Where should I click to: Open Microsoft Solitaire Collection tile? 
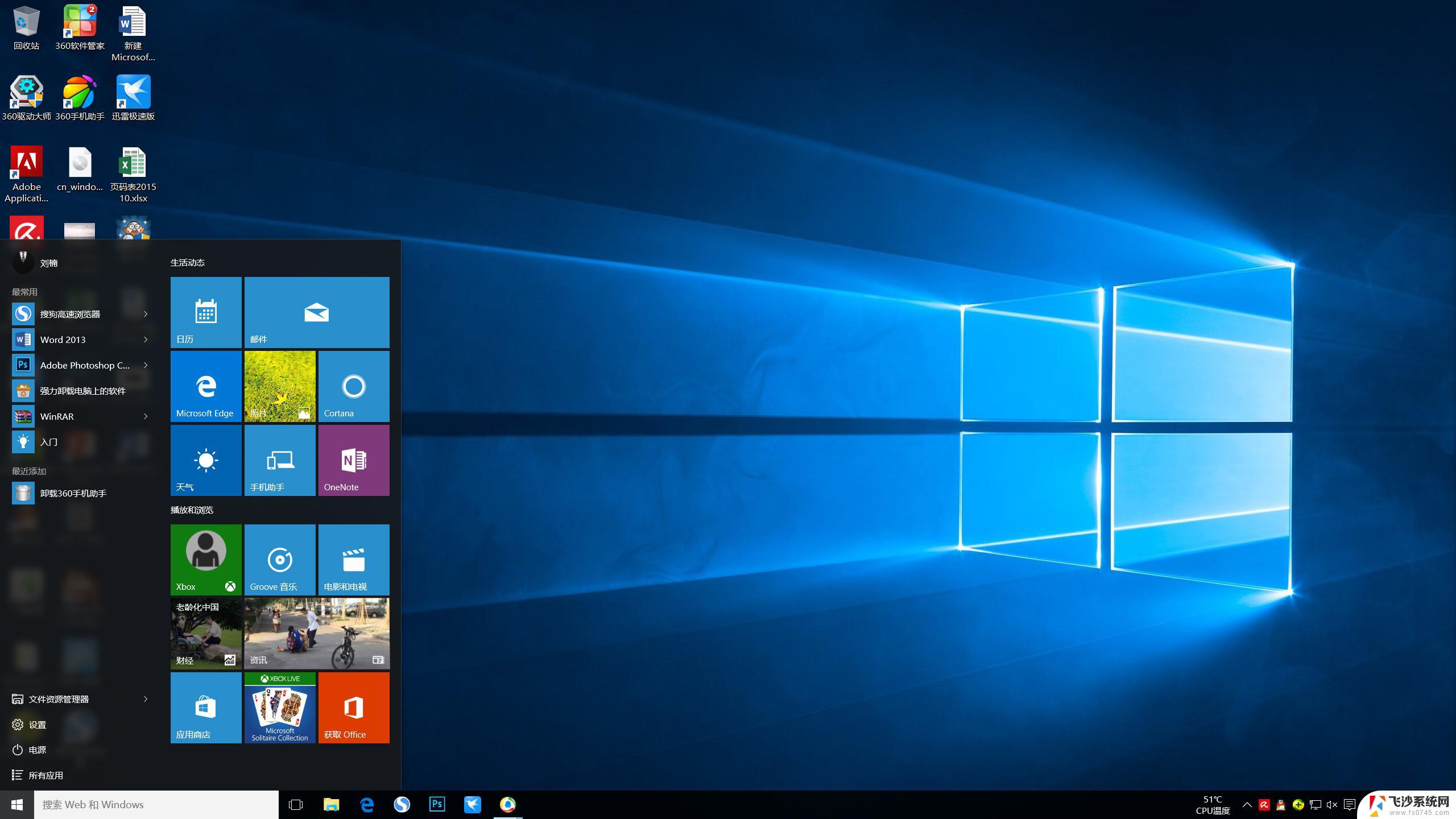click(x=279, y=707)
